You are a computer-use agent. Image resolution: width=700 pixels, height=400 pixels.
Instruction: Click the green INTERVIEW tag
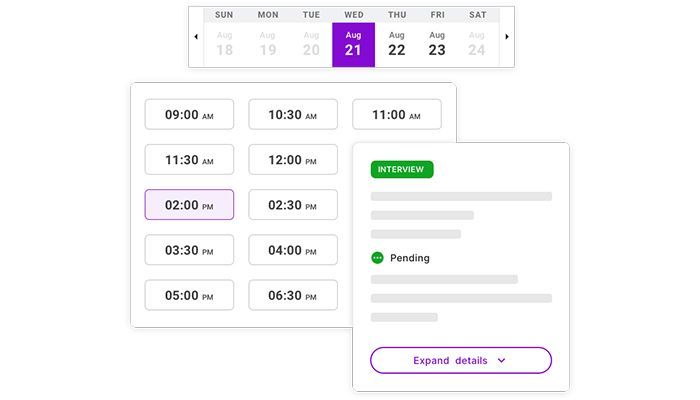click(x=402, y=169)
